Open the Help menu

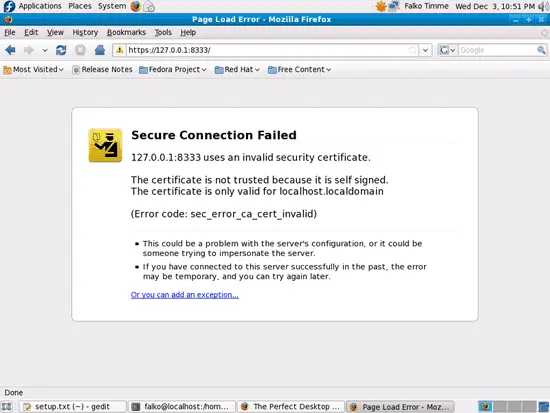[x=188, y=32]
